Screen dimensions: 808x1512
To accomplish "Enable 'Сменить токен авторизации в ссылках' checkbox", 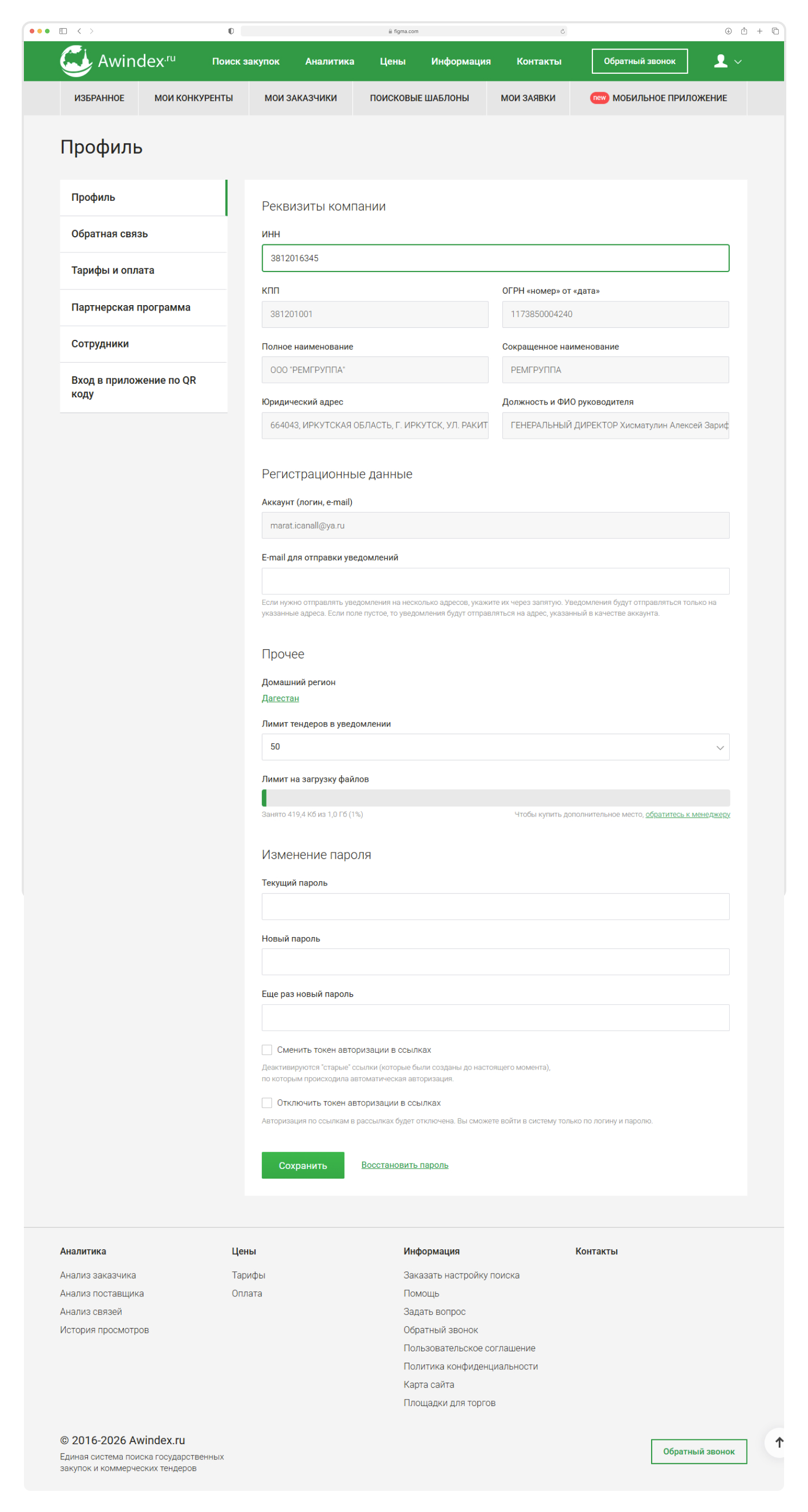I will pyautogui.click(x=267, y=1049).
